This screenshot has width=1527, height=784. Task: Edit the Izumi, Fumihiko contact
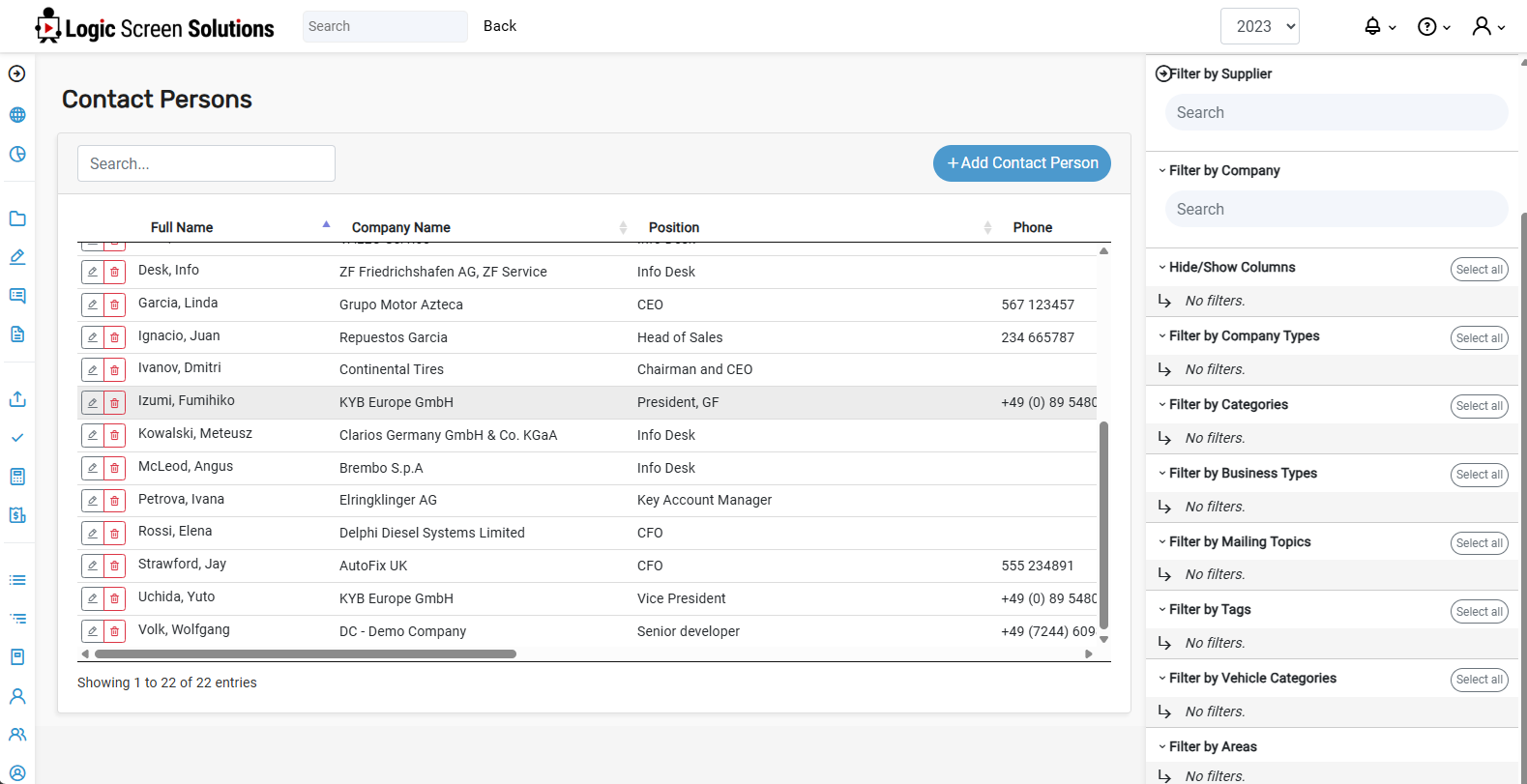tap(93, 402)
